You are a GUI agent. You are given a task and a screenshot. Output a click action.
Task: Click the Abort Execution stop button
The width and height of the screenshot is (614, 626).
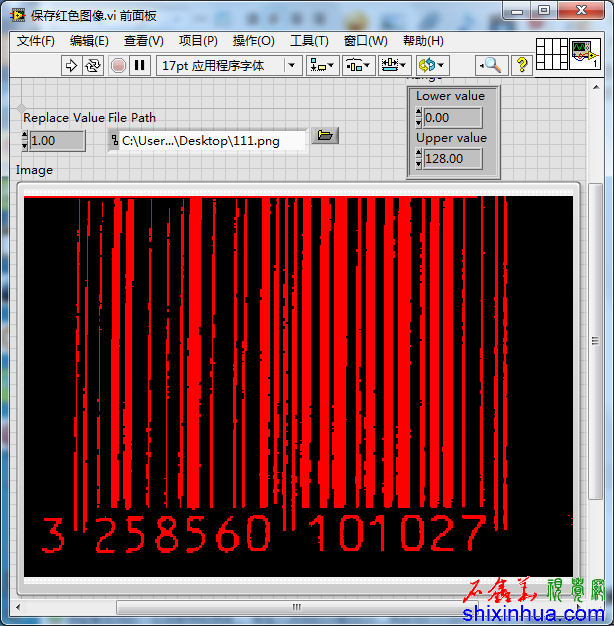[x=118, y=65]
